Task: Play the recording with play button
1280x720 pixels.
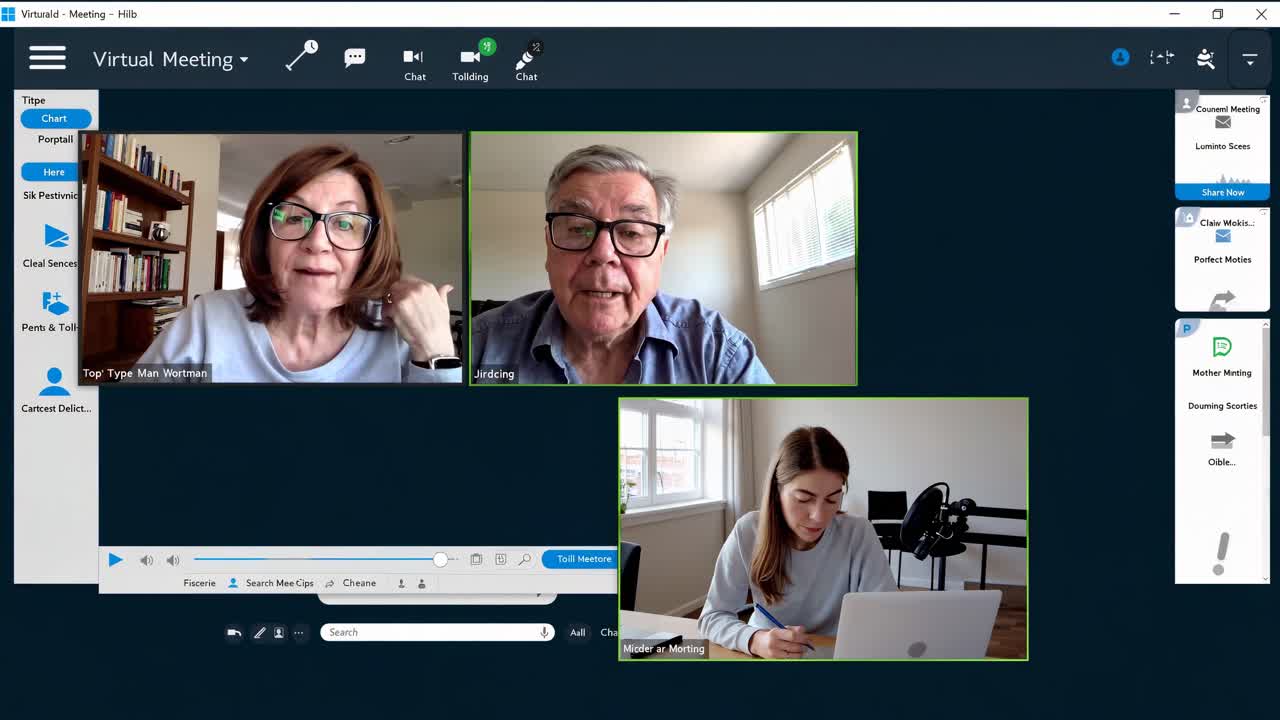Action: (x=115, y=560)
